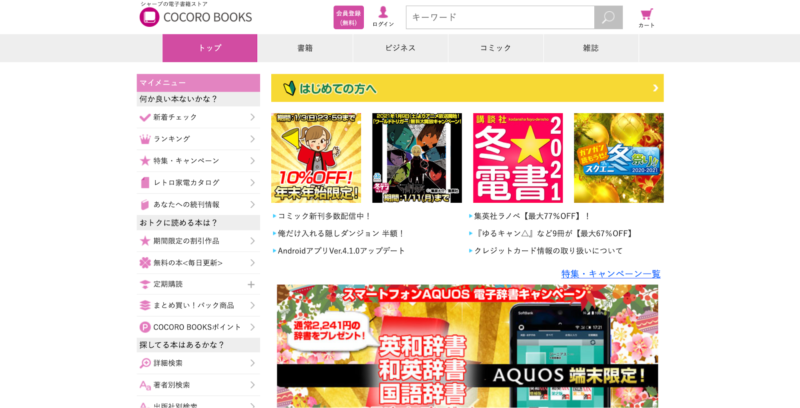The height and width of the screenshot is (408, 800).
Task: Click the COCORO BOOKS logo icon
Action: [149, 17]
